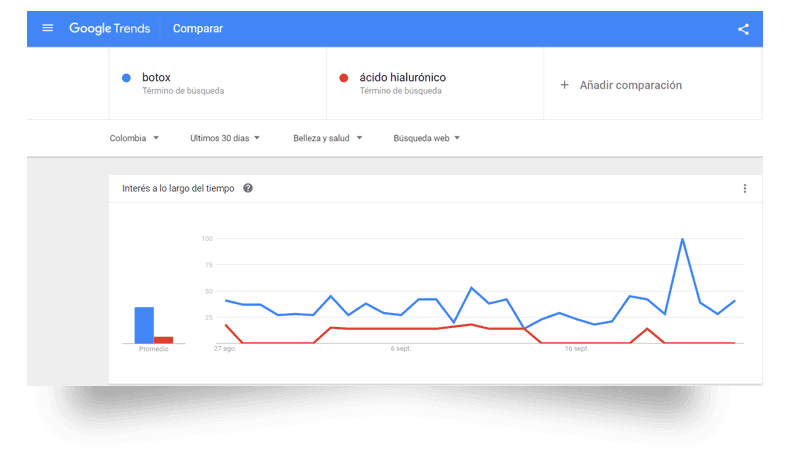Expand the Colombia region dropdown

134,138
